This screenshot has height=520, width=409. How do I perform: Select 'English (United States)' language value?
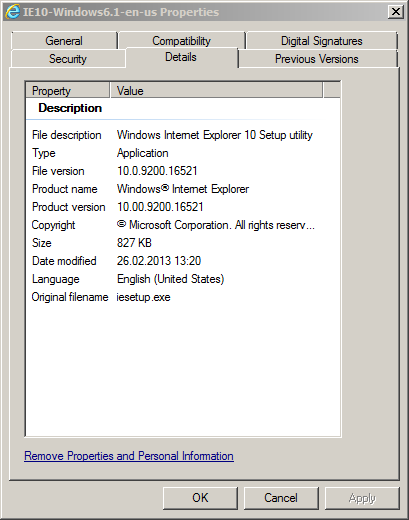tap(170, 279)
